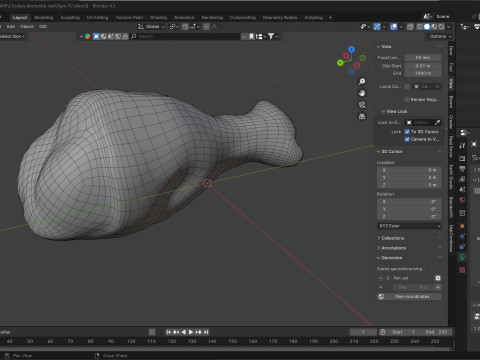
Task: Open the Options dropdown in viewport header
Action: (x=440, y=36)
